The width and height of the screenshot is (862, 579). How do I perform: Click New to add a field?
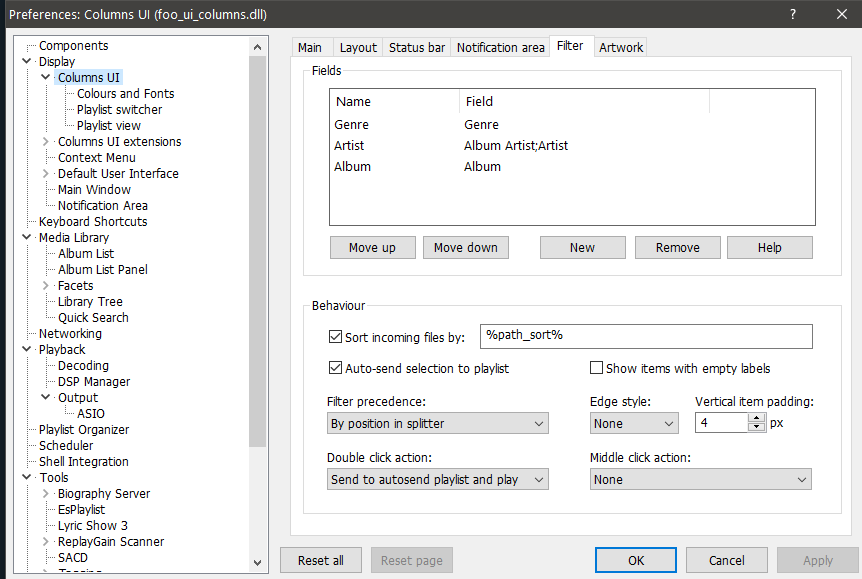(x=582, y=248)
